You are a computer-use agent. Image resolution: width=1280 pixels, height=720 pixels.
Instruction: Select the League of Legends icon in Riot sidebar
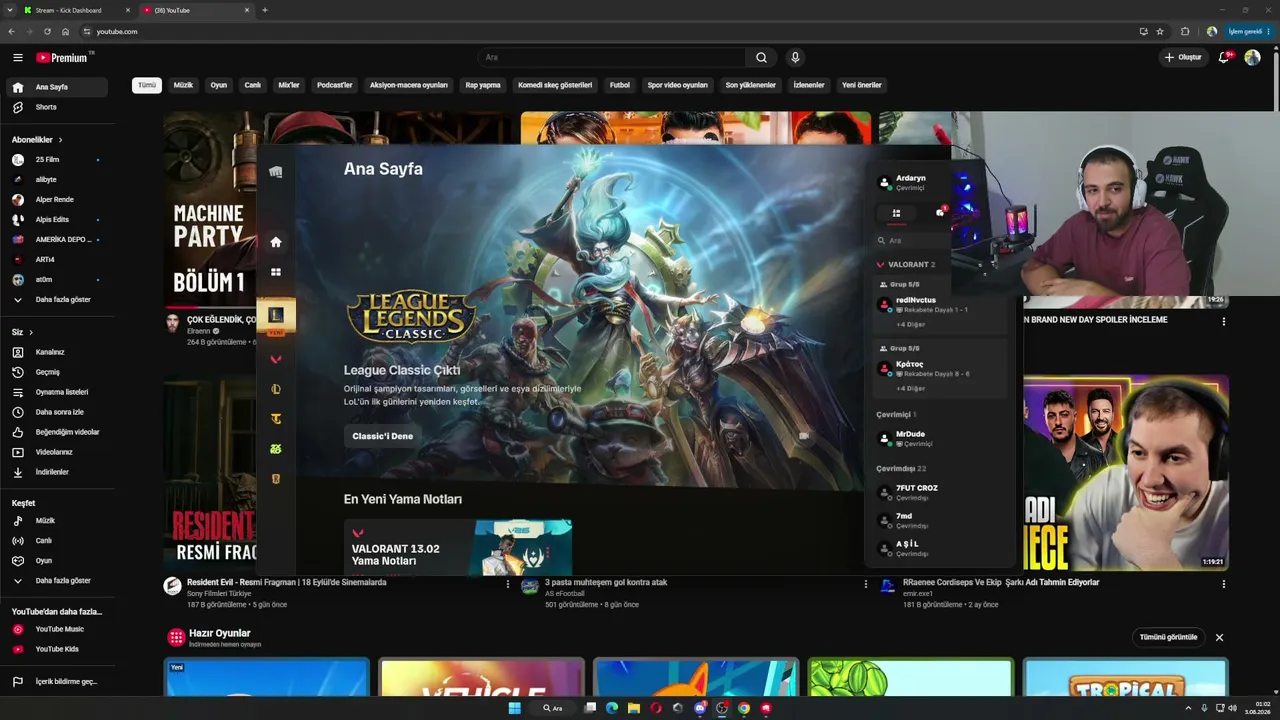click(276, 389)
